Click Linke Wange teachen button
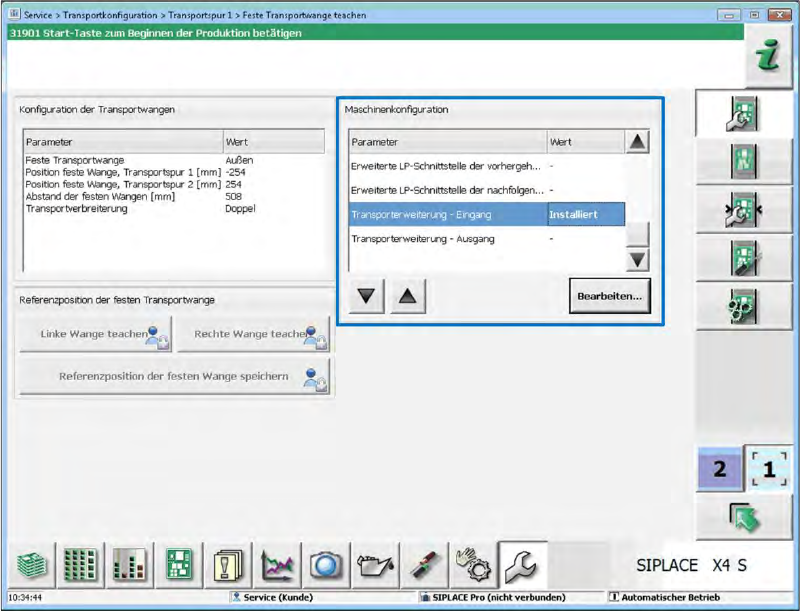Screen dimensions: 800x611 click(x=95, y=334)
